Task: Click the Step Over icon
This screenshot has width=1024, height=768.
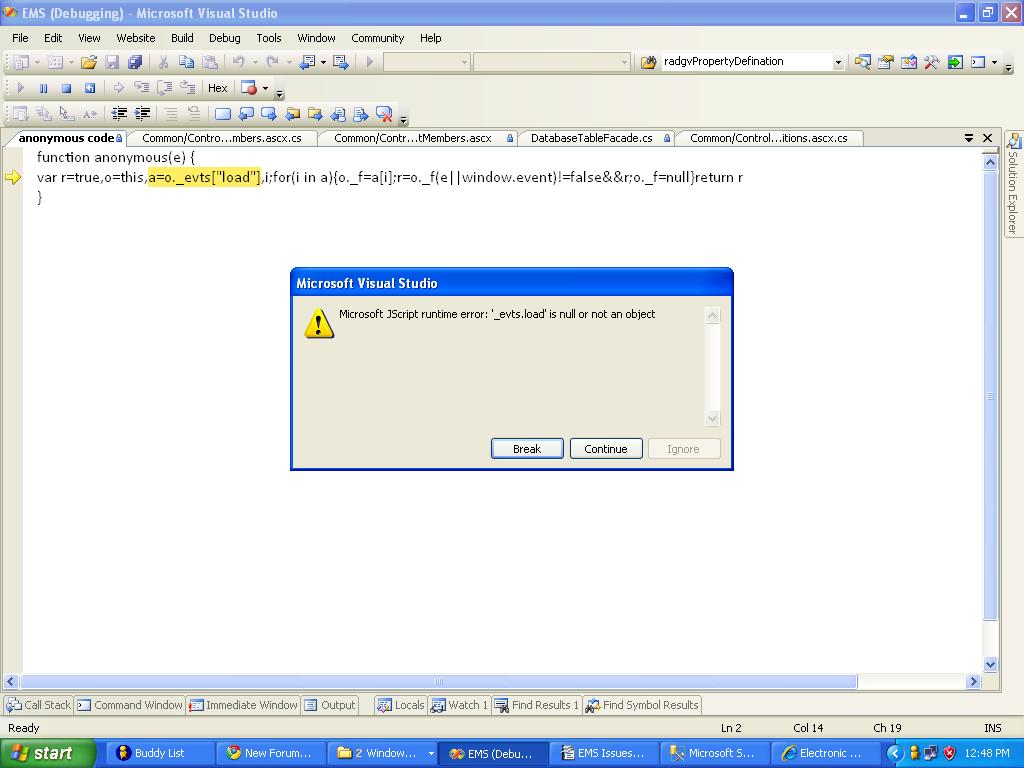Action: coord(165,88)
